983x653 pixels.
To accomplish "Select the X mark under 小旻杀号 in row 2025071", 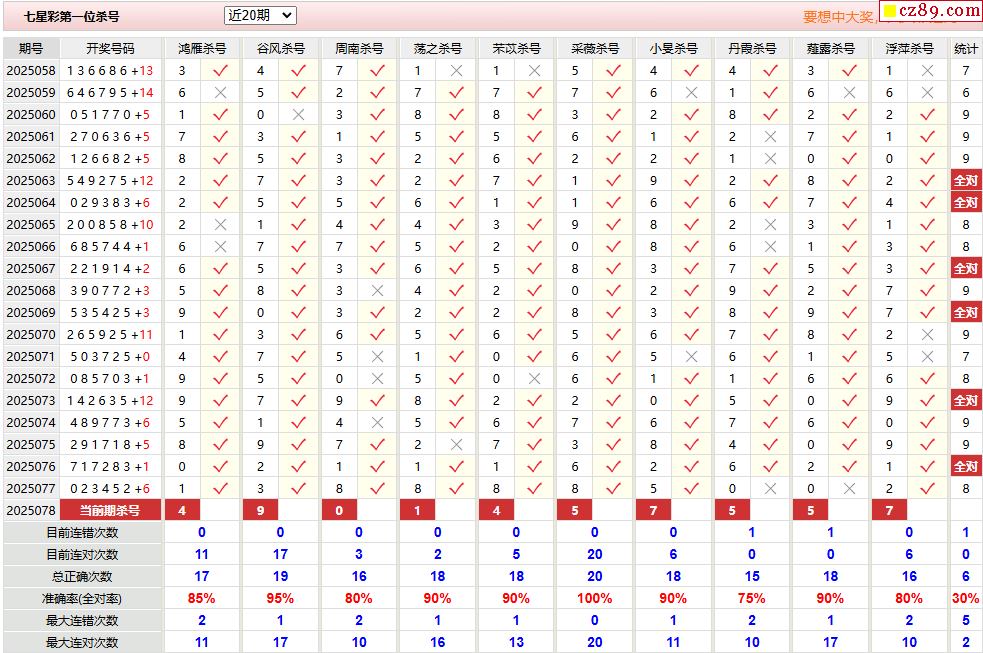I will point(691,357).
